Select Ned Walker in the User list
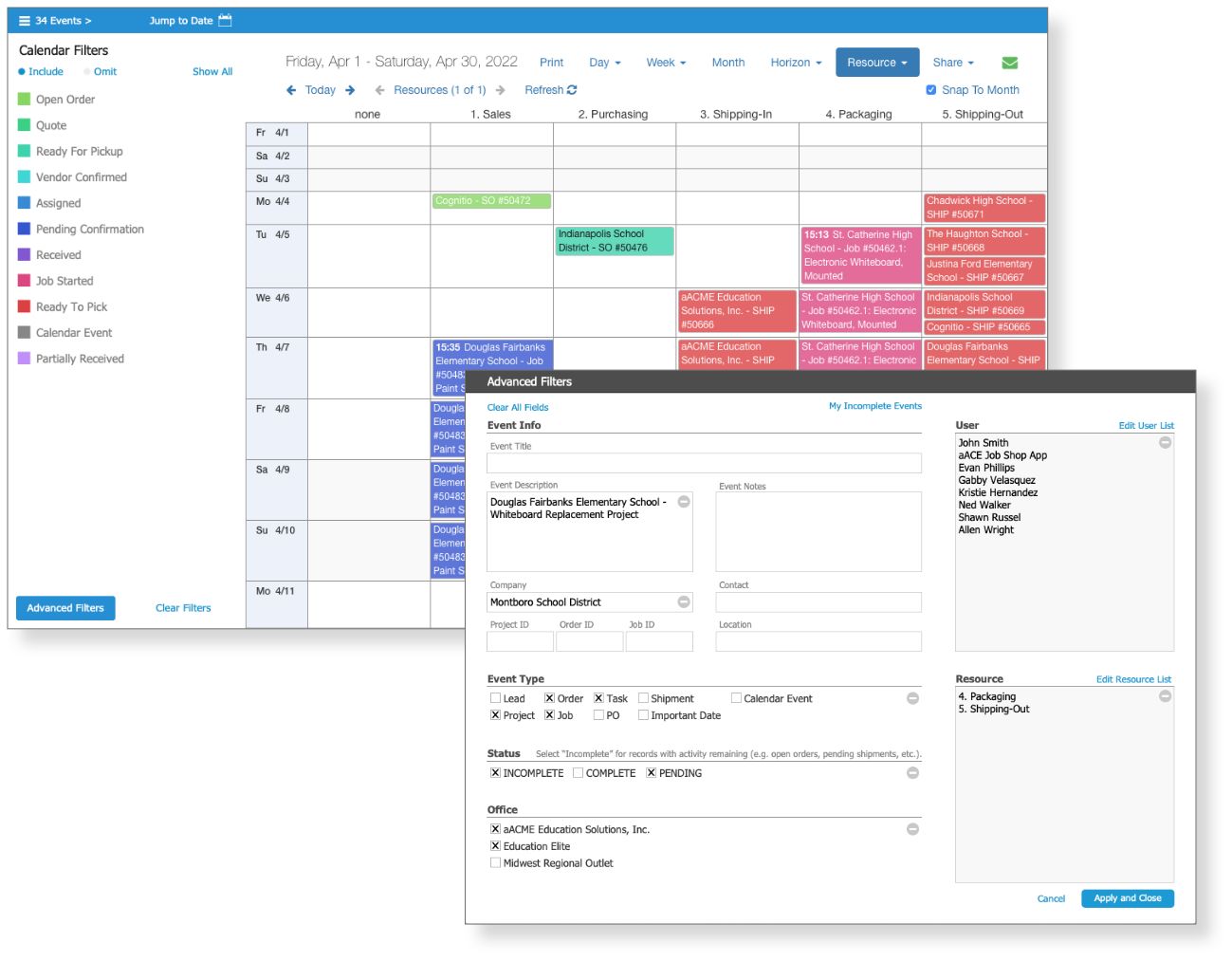Image resolution: width=1232 pixels, height=961 pixels. (x=986, y=505)
